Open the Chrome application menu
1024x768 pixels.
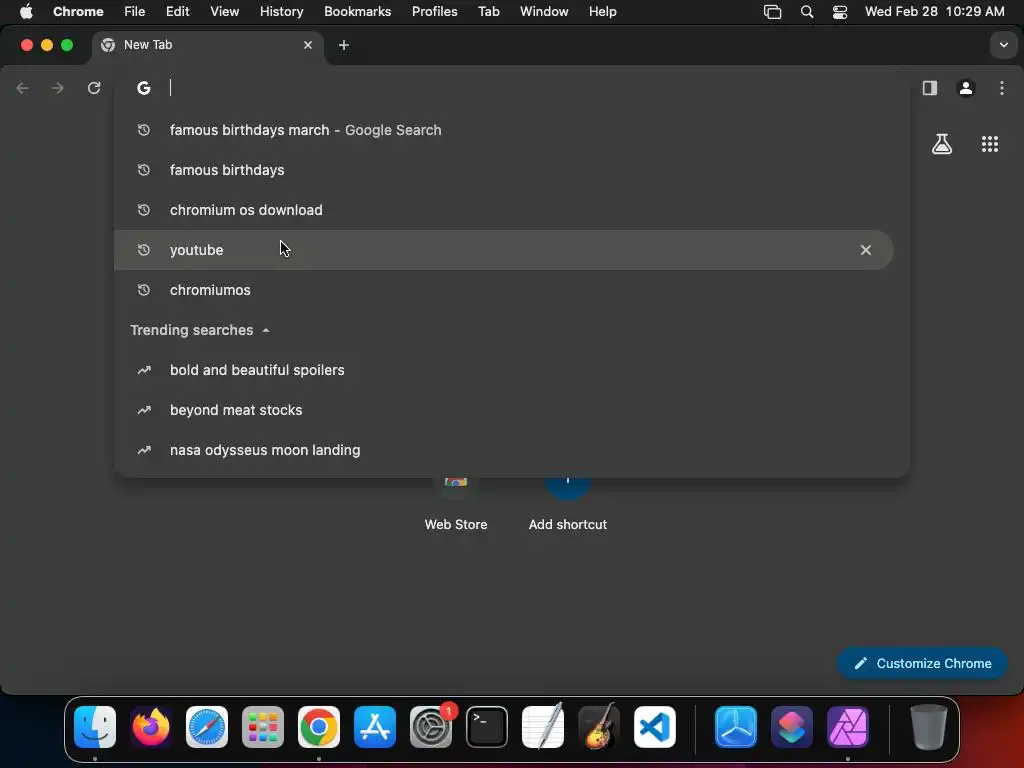78,11
